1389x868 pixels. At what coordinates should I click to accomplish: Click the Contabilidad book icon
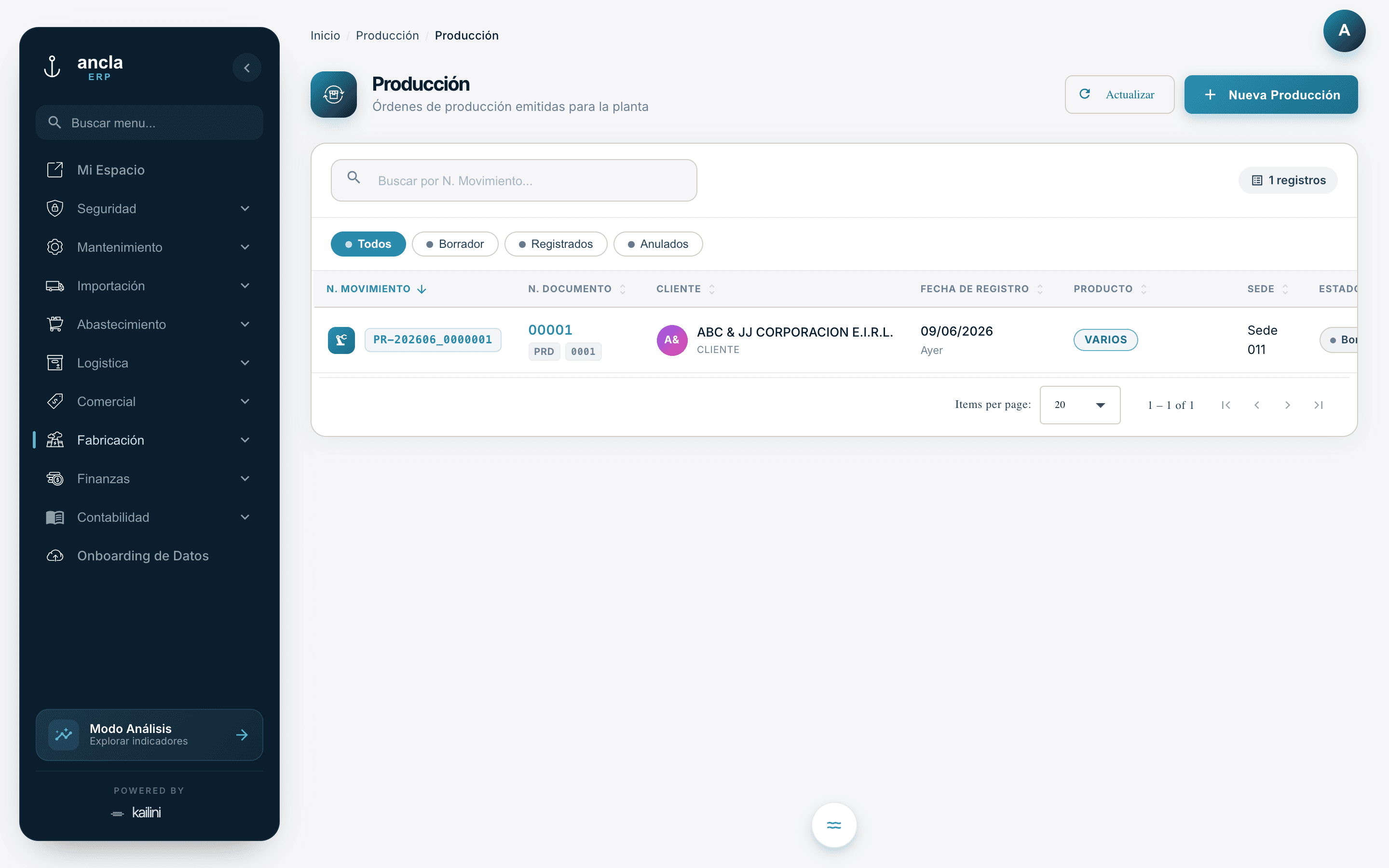54,517
